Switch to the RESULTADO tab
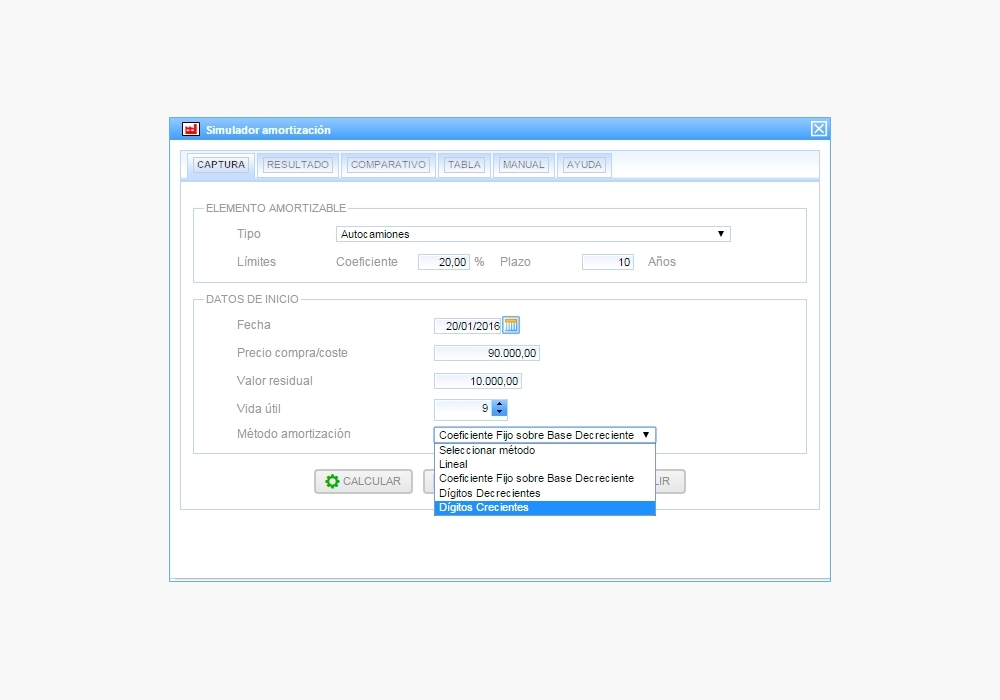This screenshot has width=1000, height=700. 298,165
